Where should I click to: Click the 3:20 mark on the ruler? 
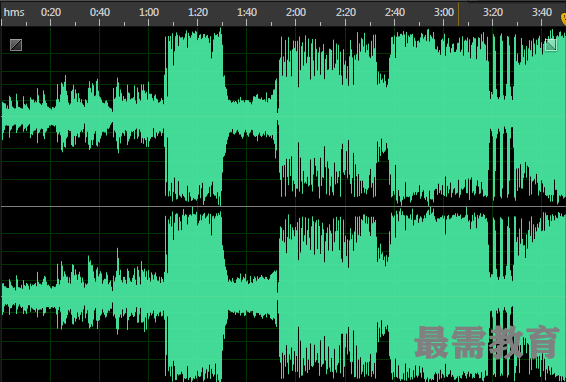(493, 12)
